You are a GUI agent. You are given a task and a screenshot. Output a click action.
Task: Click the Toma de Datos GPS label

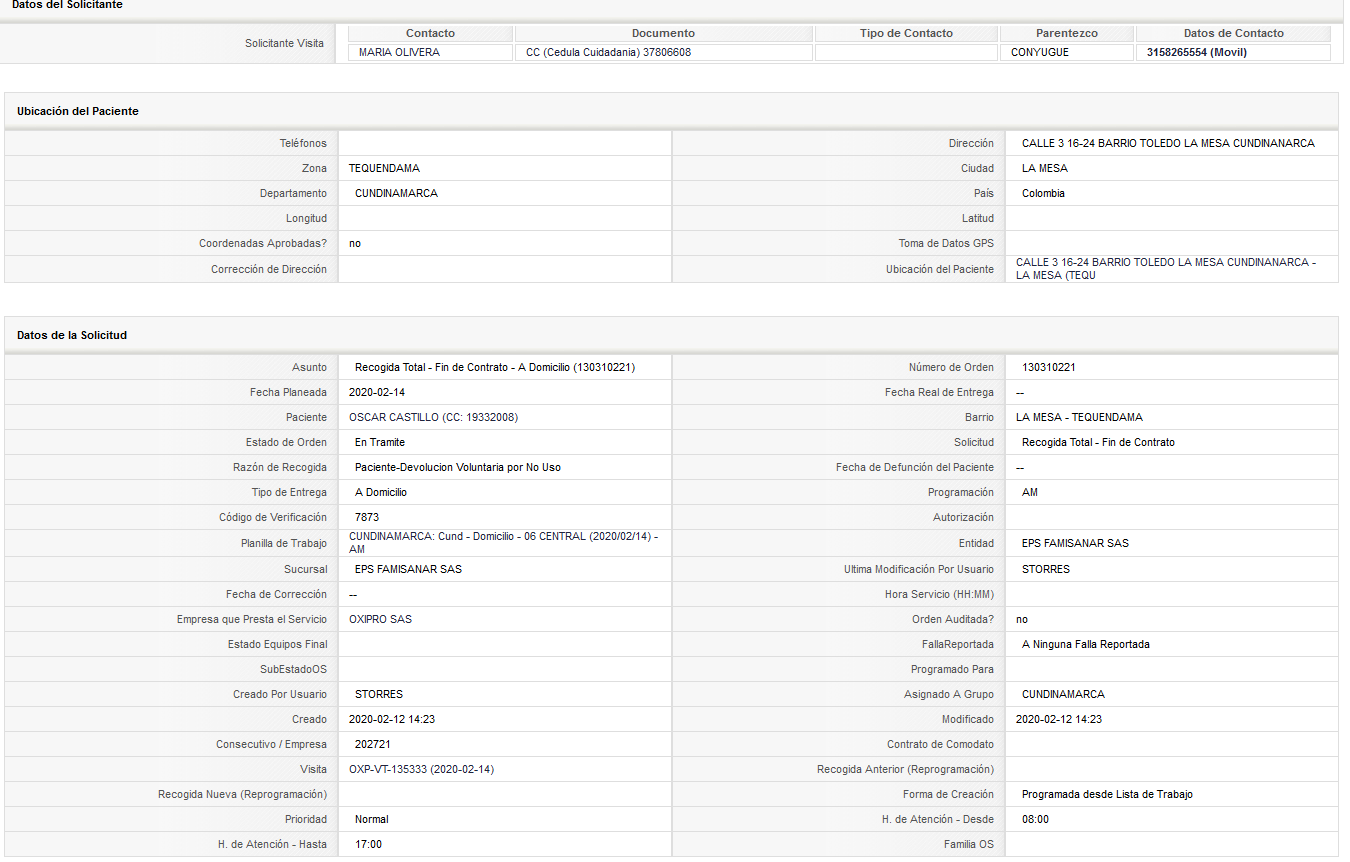pyautogui.click(x=946, y=243)
